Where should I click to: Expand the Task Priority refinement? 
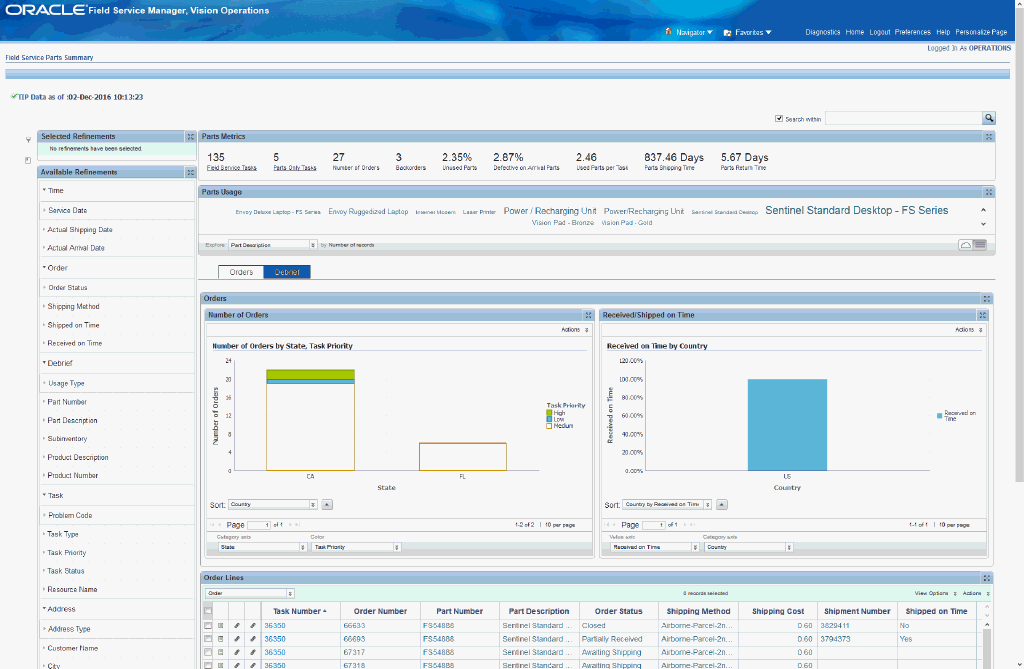(x=66, y=553)
